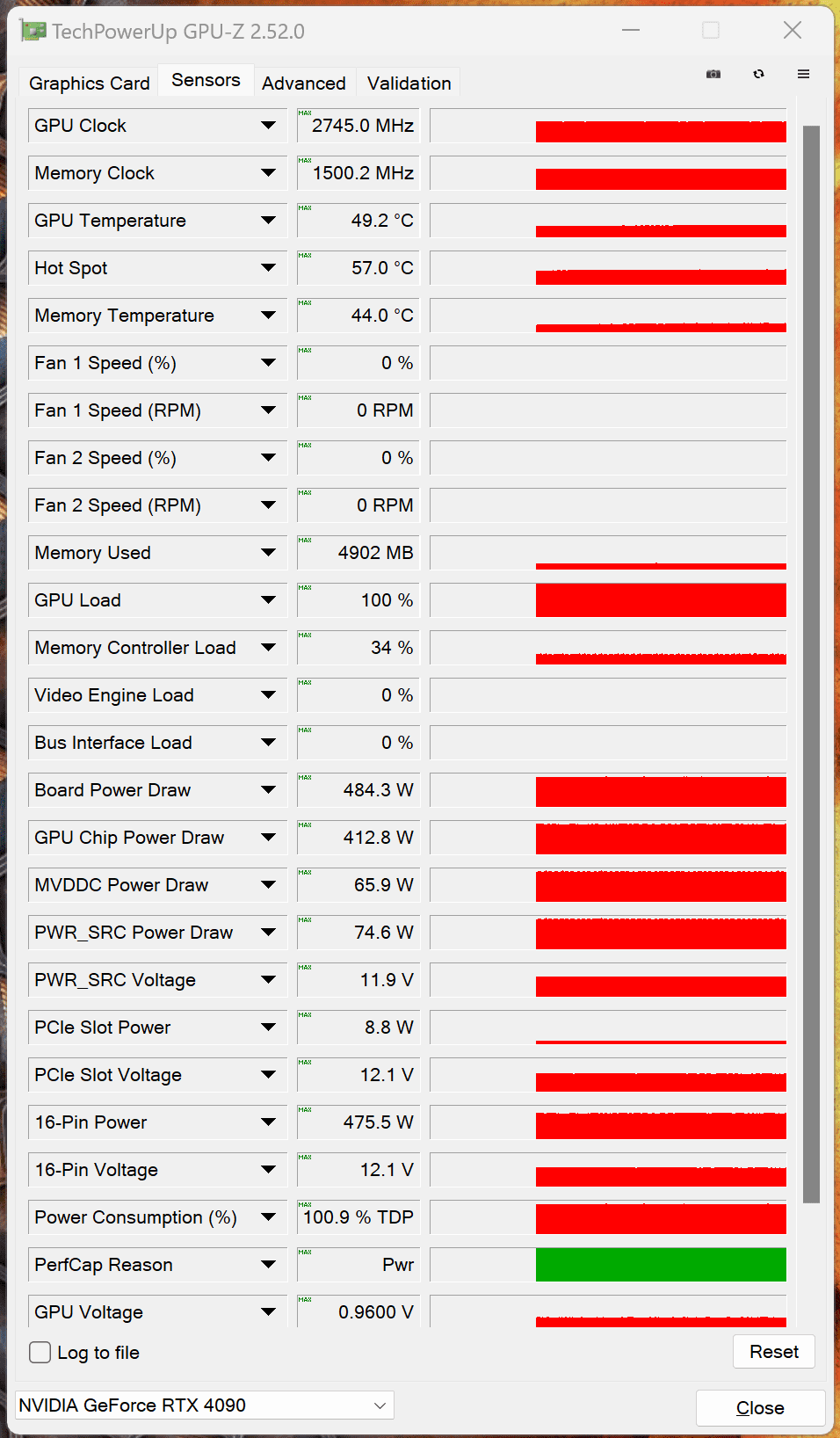Click the Memory Controller Load graph

click(x=608, y=648)
